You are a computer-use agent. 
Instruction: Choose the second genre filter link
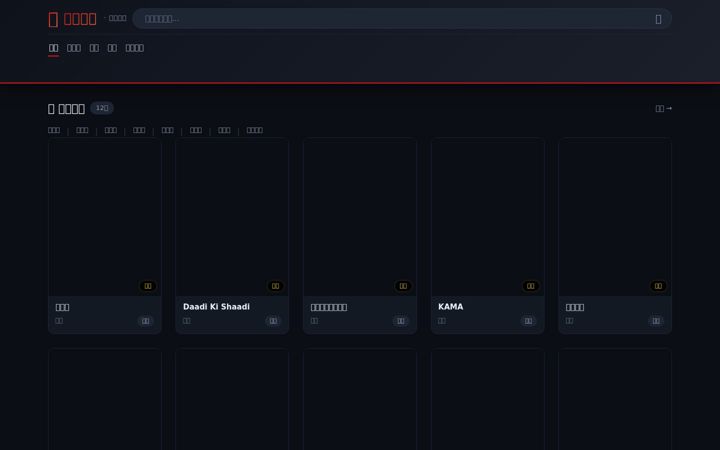pos(82,130)
